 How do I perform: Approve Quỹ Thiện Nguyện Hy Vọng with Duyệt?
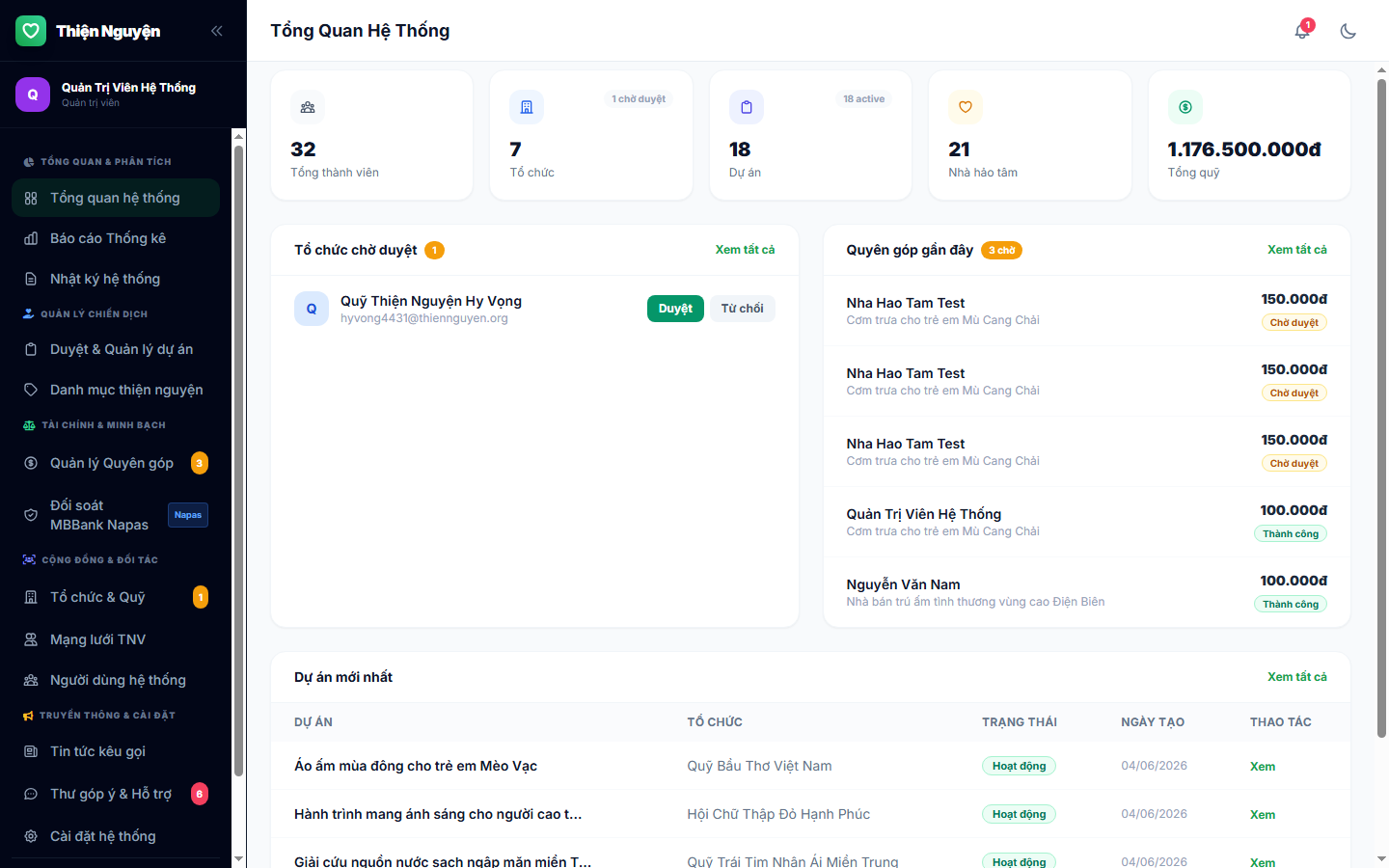tap(675, 309)
